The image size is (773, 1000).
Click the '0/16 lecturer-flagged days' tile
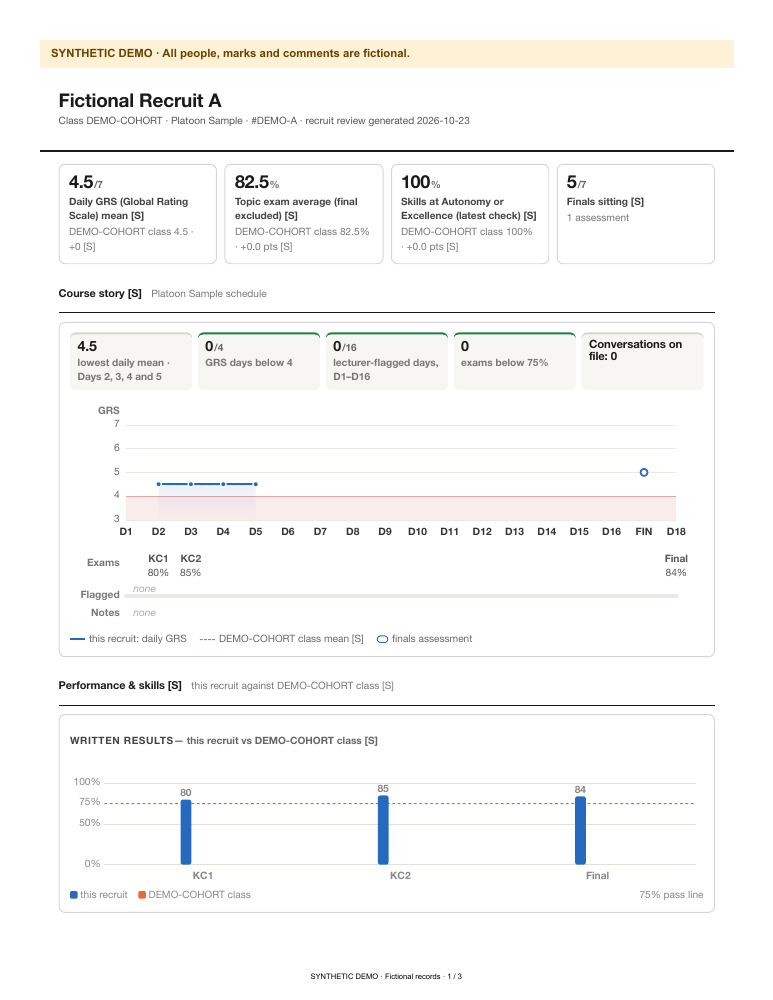386,361
